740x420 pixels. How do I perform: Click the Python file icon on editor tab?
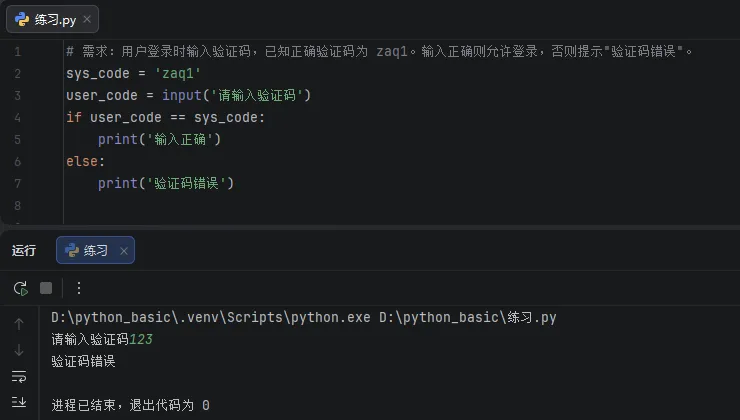point(22,20)
